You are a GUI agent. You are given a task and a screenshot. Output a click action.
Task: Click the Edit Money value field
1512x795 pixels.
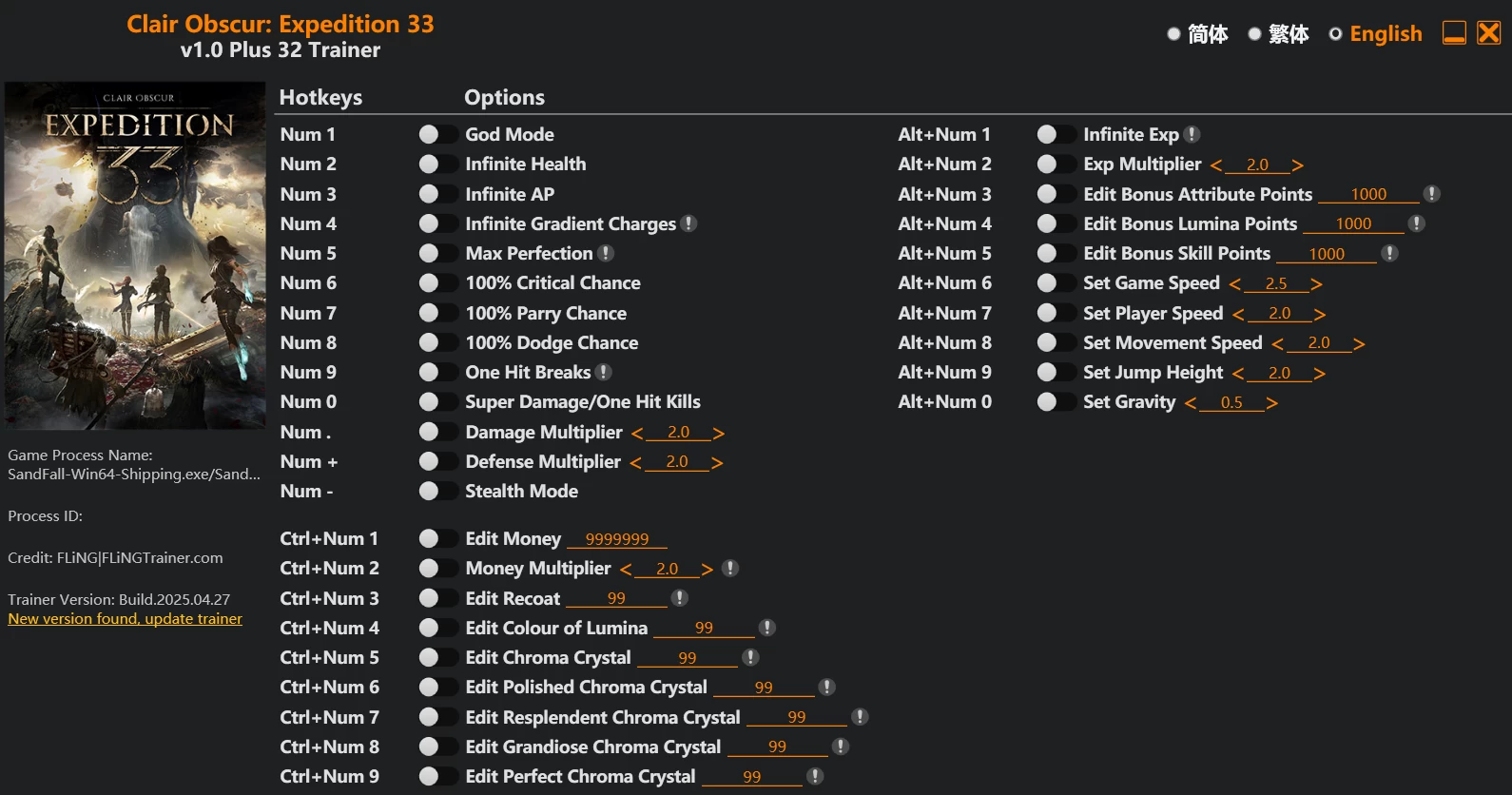click(x=617, y=539)
